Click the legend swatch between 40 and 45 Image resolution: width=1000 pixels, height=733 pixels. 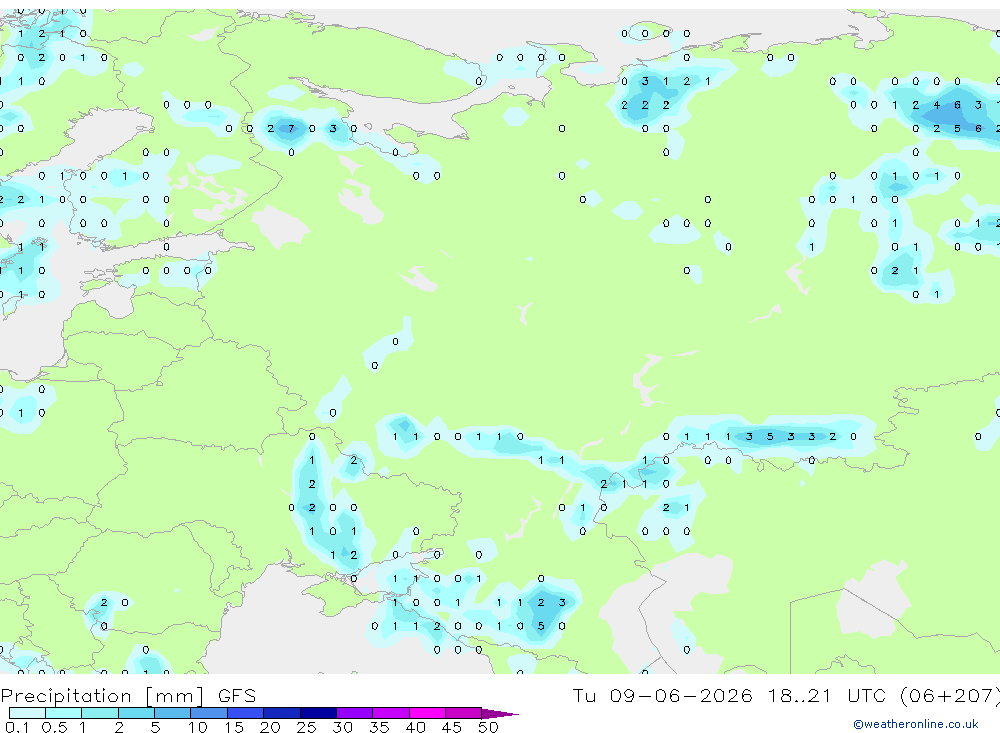427,713
